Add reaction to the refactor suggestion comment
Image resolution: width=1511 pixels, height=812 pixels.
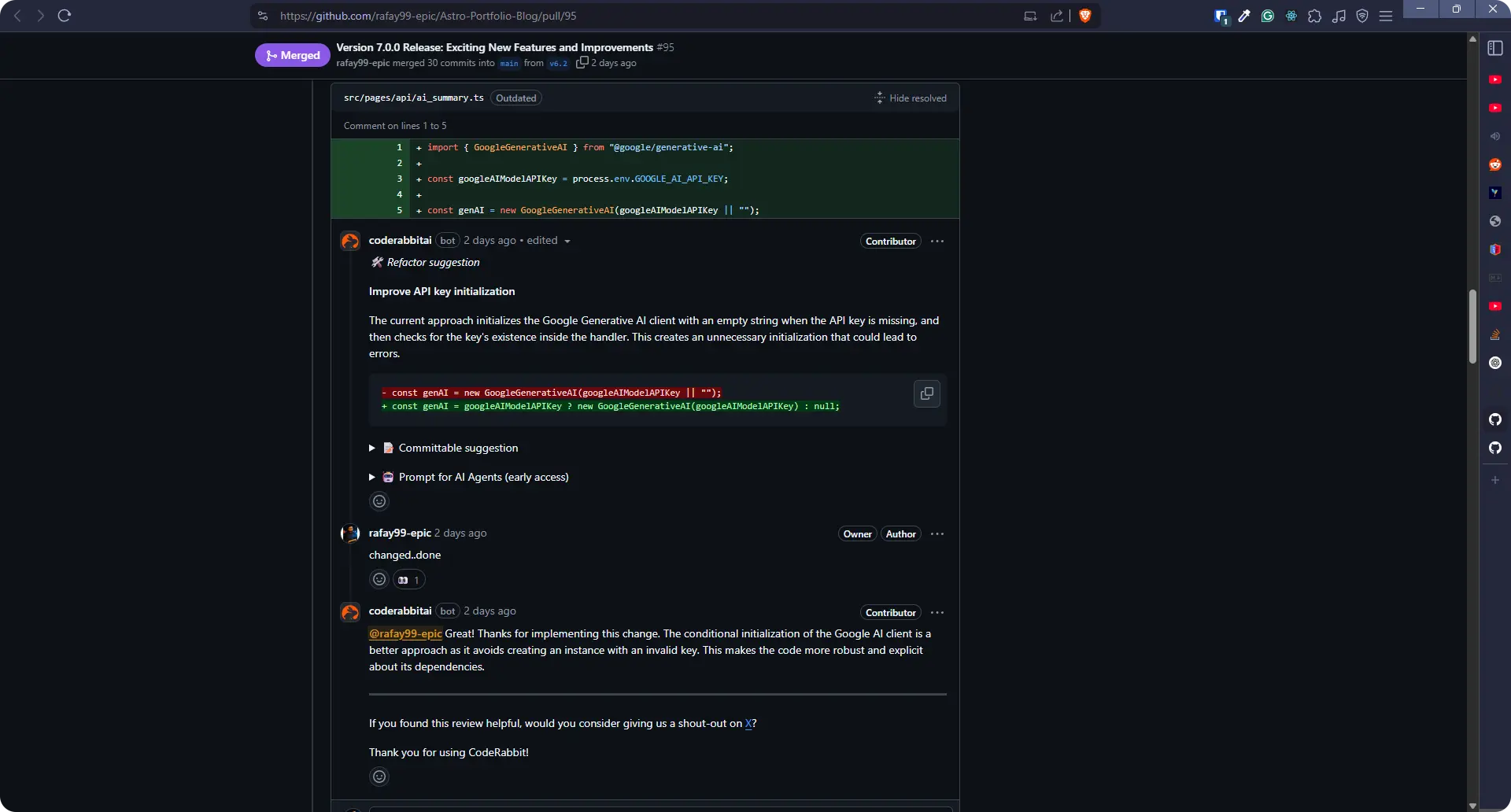tap(379, 501)
